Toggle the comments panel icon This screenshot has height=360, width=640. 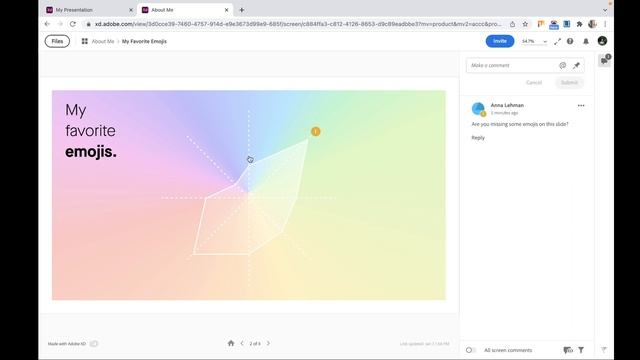click(604, 61)
